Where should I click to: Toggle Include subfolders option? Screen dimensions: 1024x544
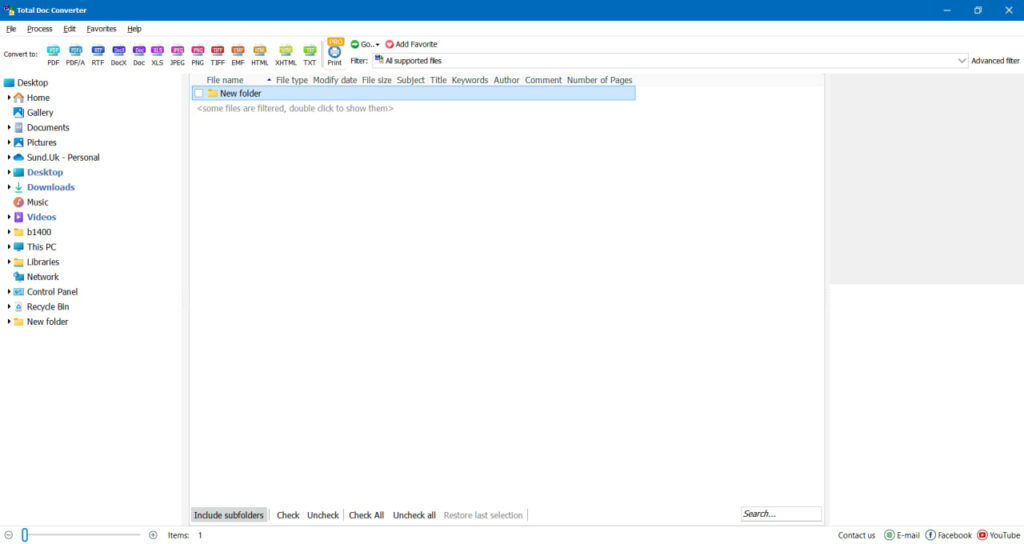click(x=229, y=515)
